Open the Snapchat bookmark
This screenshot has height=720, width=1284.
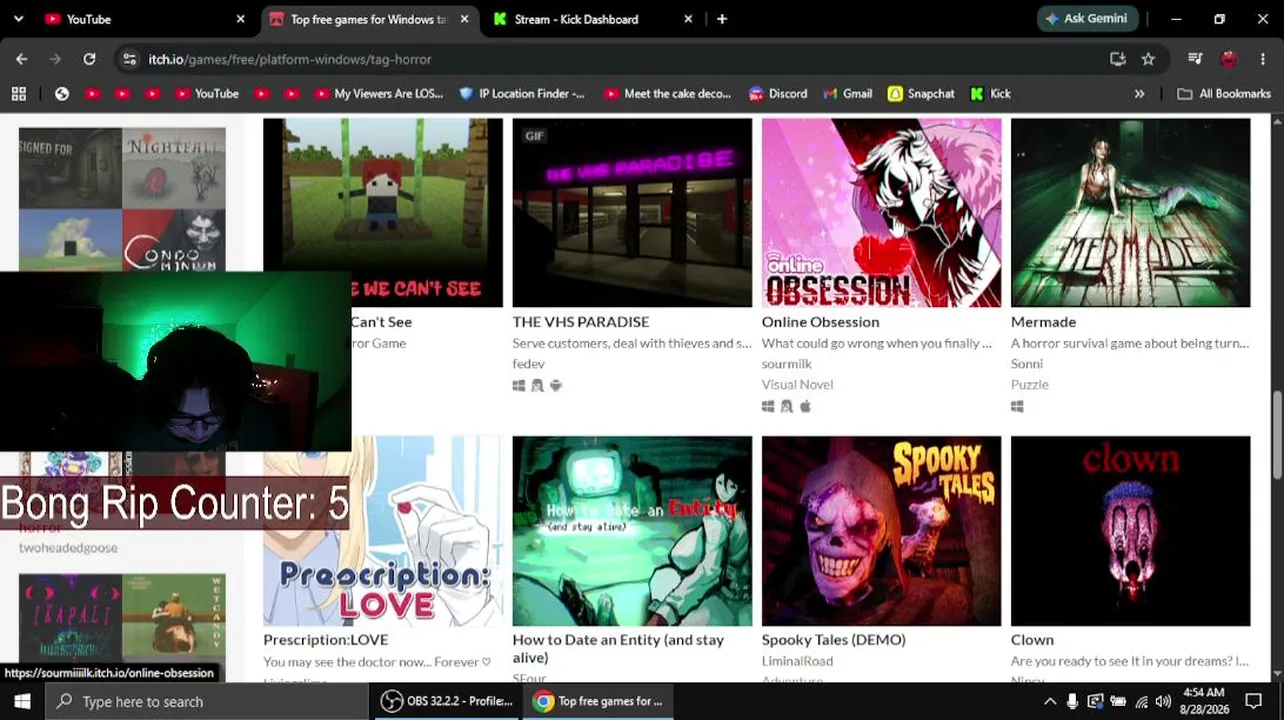[921, 93]
